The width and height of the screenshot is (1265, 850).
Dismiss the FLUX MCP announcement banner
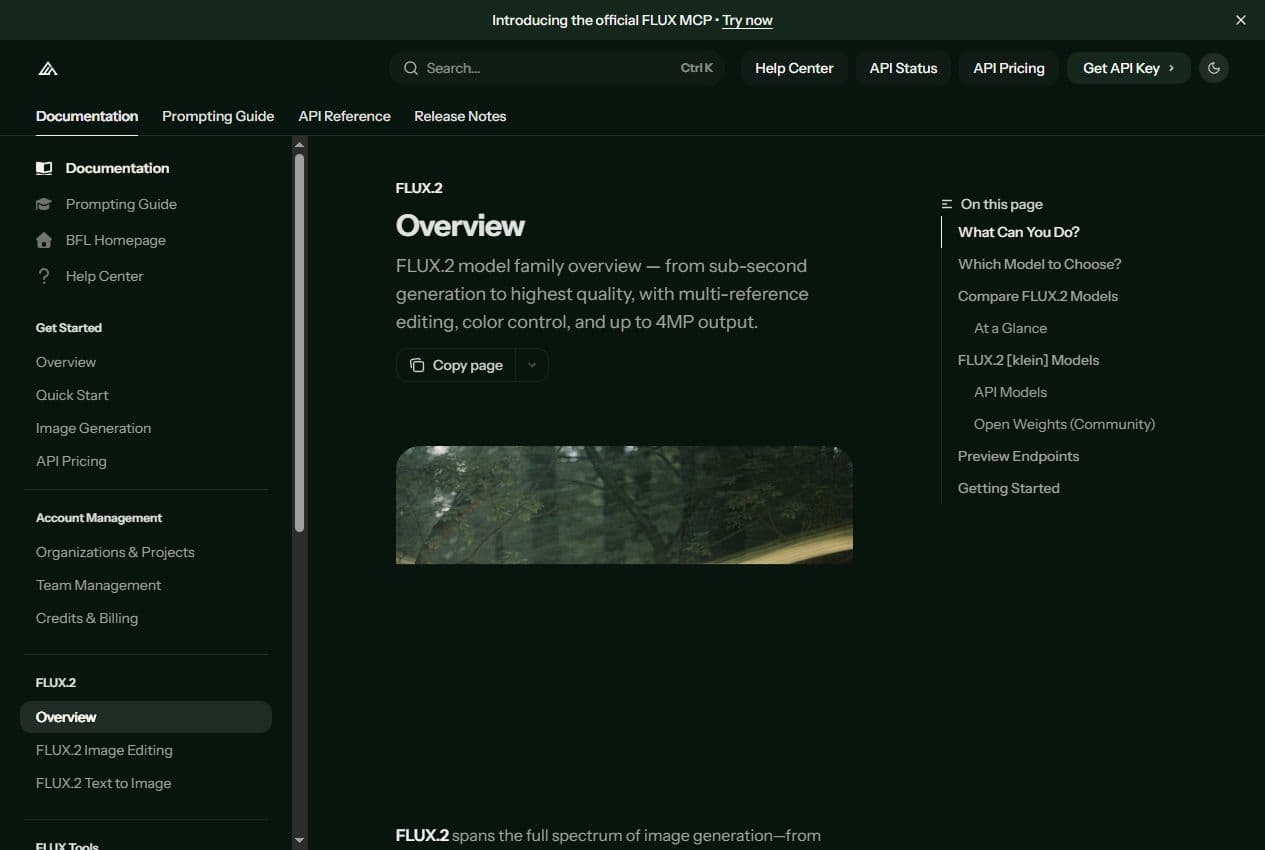(1241, 20)
